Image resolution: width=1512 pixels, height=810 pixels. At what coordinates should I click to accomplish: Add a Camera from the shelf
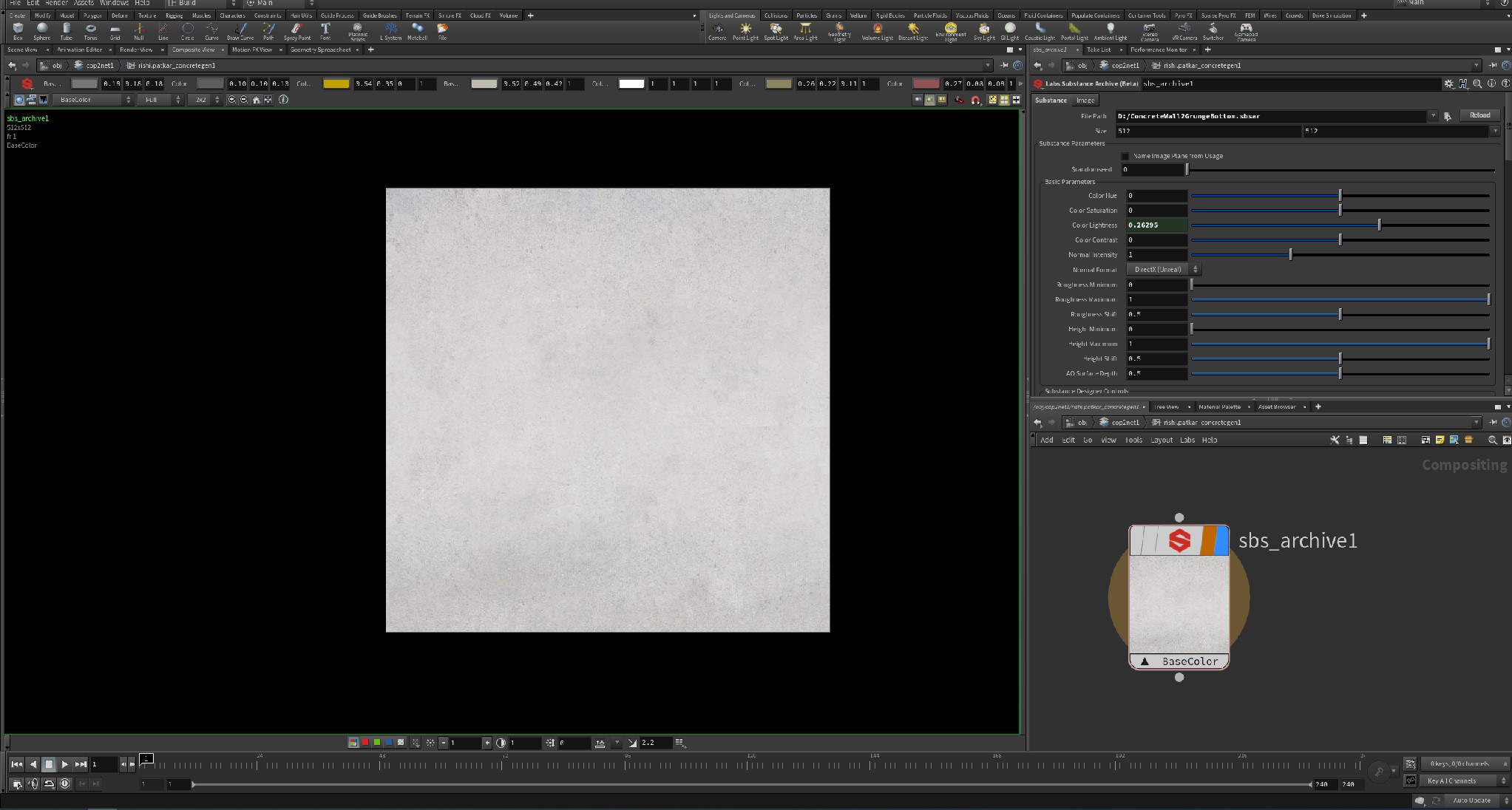[717, 31]
